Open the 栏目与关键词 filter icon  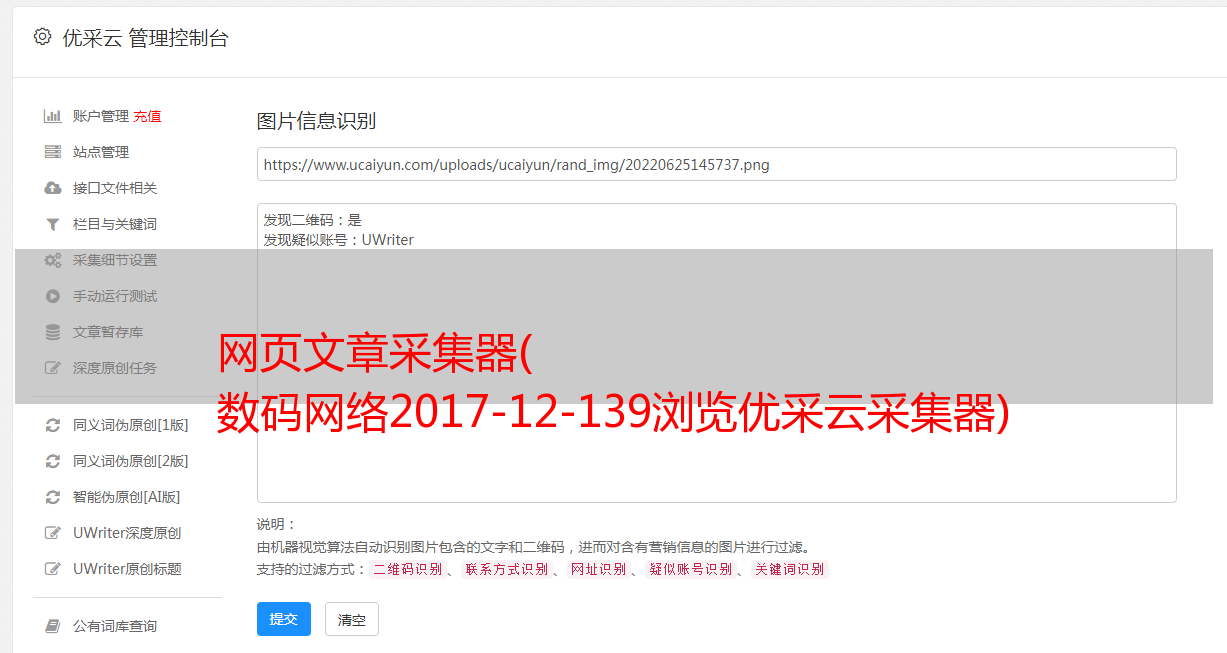tap(53, 224)
